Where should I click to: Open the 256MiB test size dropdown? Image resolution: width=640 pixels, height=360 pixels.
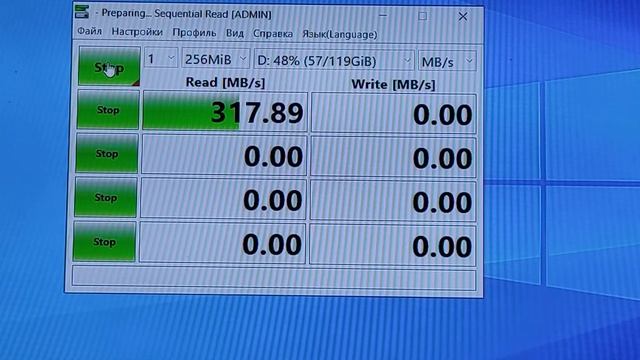216,60
